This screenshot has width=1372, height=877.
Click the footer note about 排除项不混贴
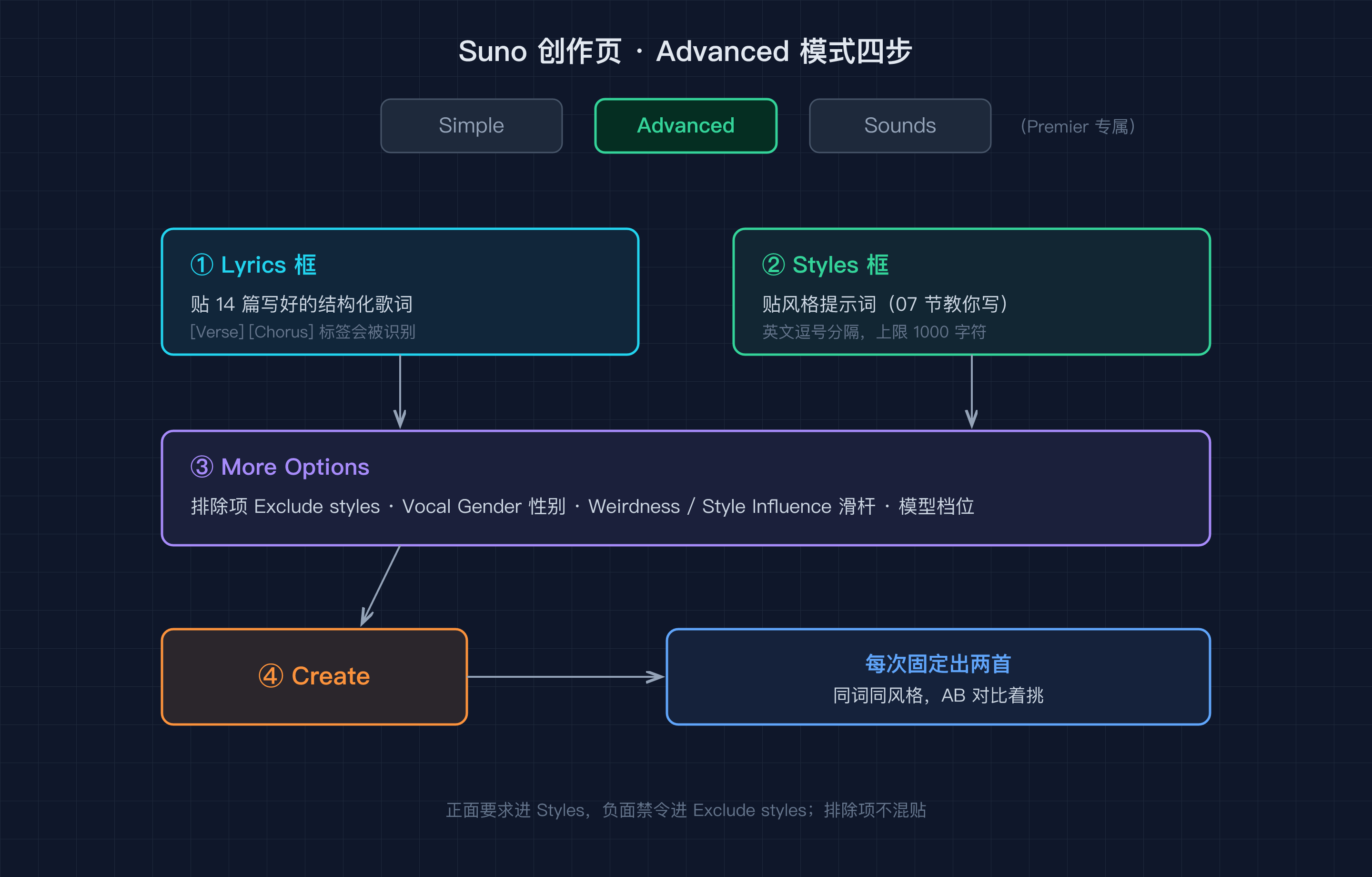[686, 810]
